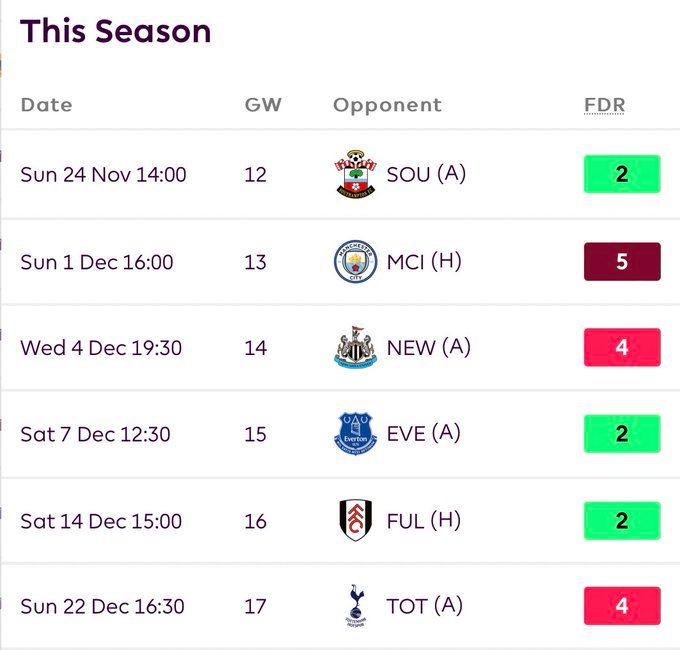Click the red FDR 4 badge for Tottenham

click(x=622, y=607)
